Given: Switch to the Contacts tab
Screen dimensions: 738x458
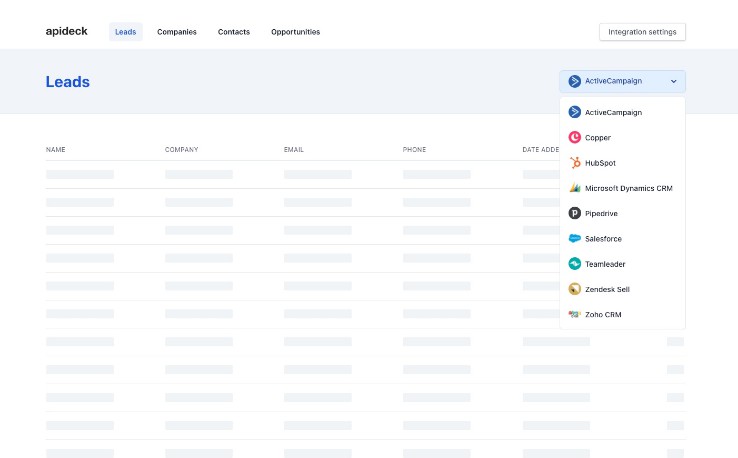Looking at the screenshot, I should (x=234, y=32).
